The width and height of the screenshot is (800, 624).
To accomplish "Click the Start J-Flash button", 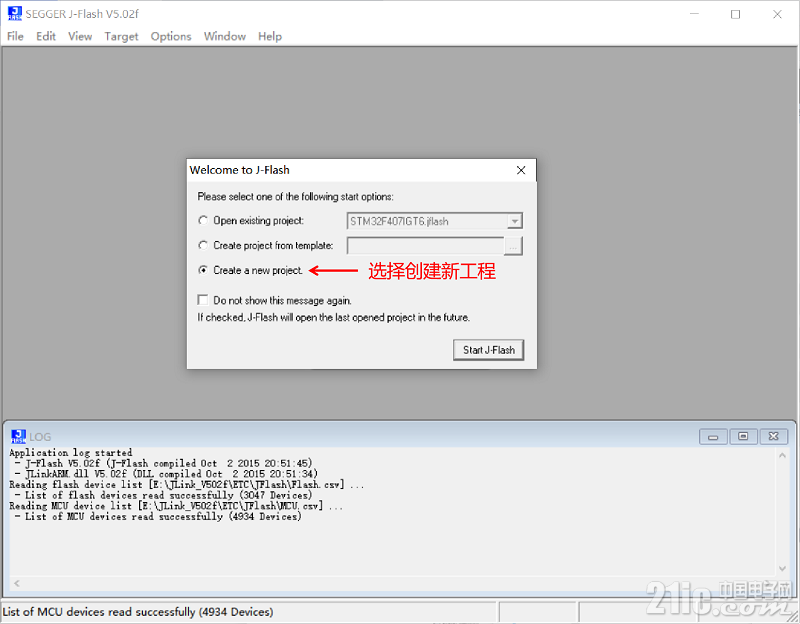I will click(489, 350).
